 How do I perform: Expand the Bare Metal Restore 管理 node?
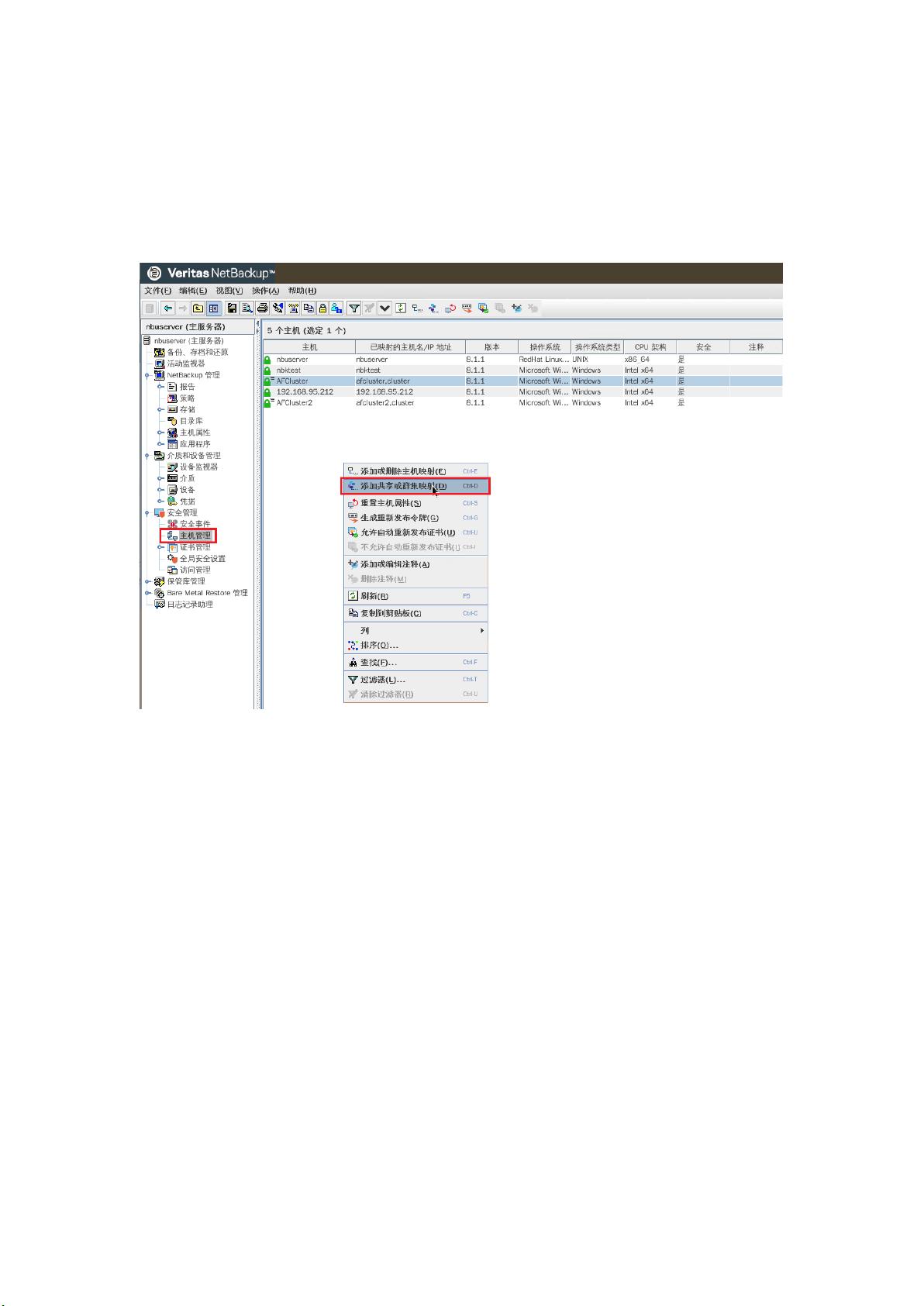pos(147,593)
